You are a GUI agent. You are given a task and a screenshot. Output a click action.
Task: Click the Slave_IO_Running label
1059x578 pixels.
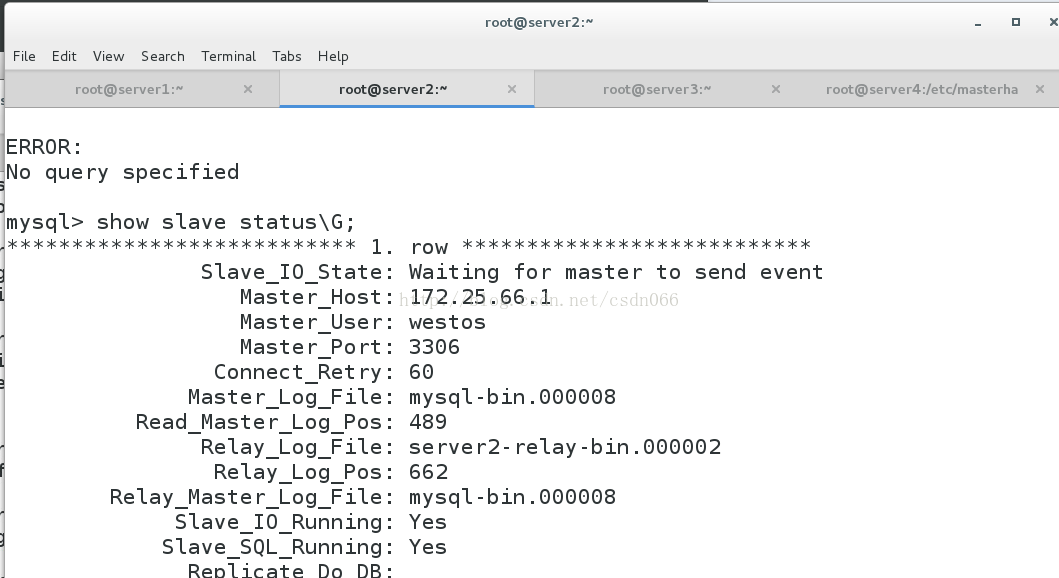(284, 522)
